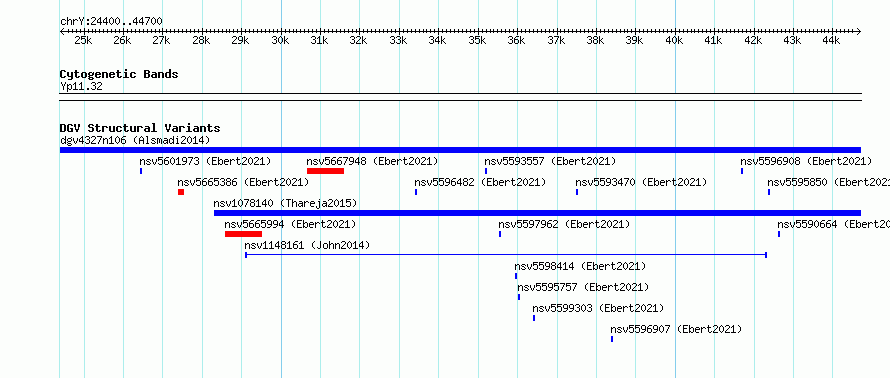Select the red nsv5667948 variant bar
This screenshot has height=378, width=890.
[325, 171]
